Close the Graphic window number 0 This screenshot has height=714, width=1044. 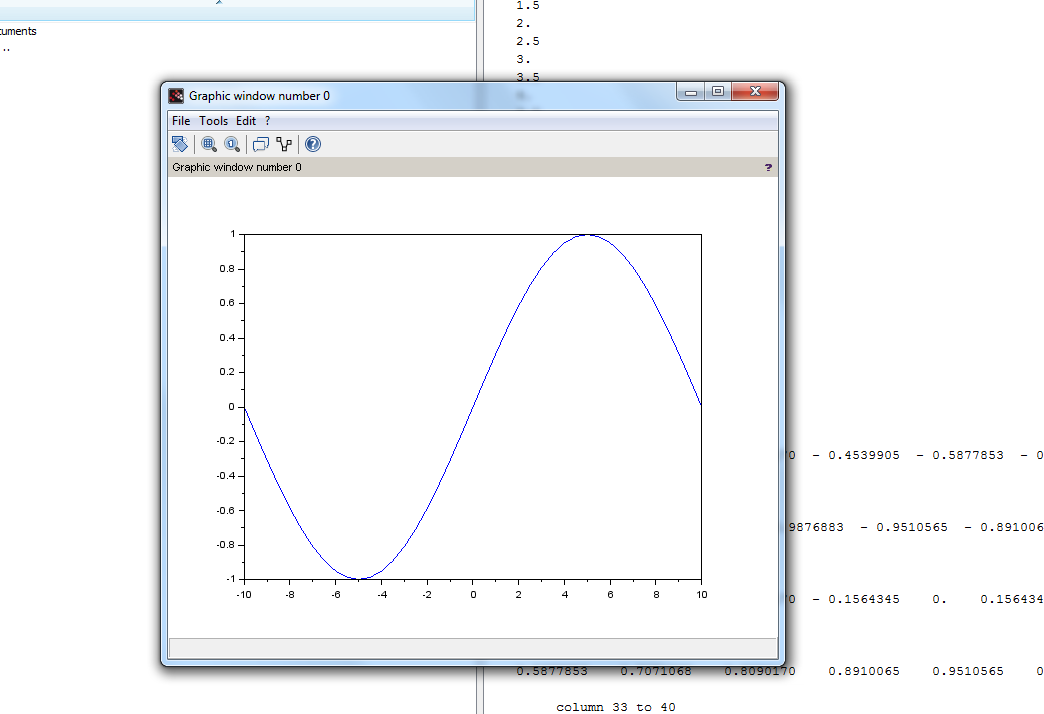coord(755,92)
